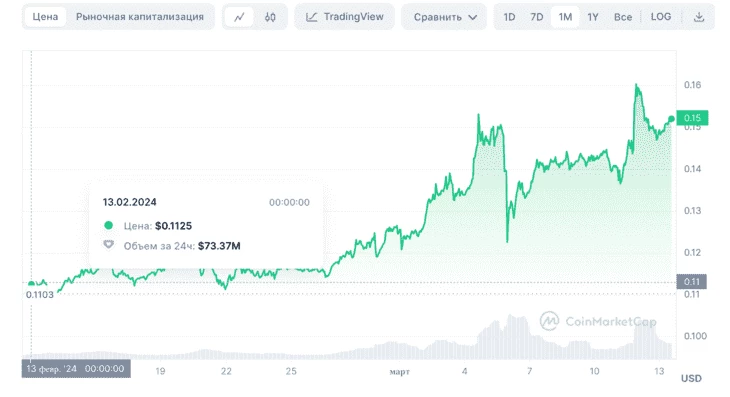Click the green price dot in tooltip

[108, 226]
